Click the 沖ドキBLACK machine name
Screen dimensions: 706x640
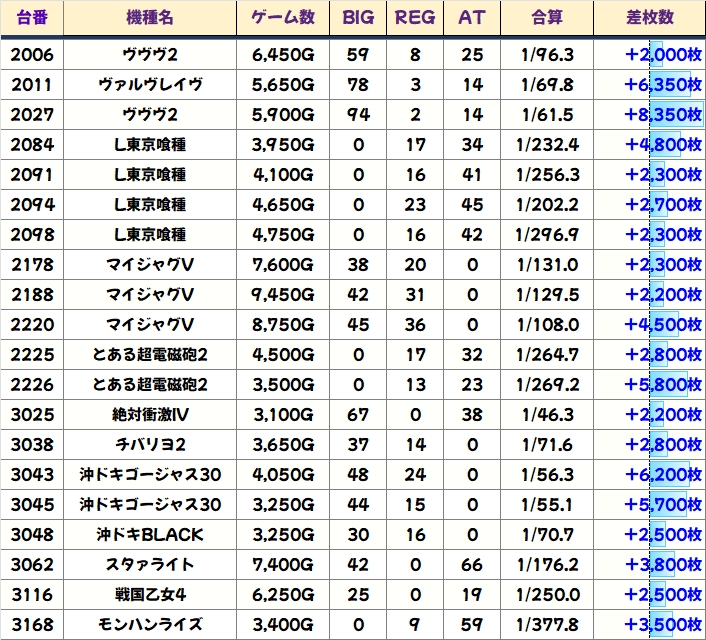(149, 534)
